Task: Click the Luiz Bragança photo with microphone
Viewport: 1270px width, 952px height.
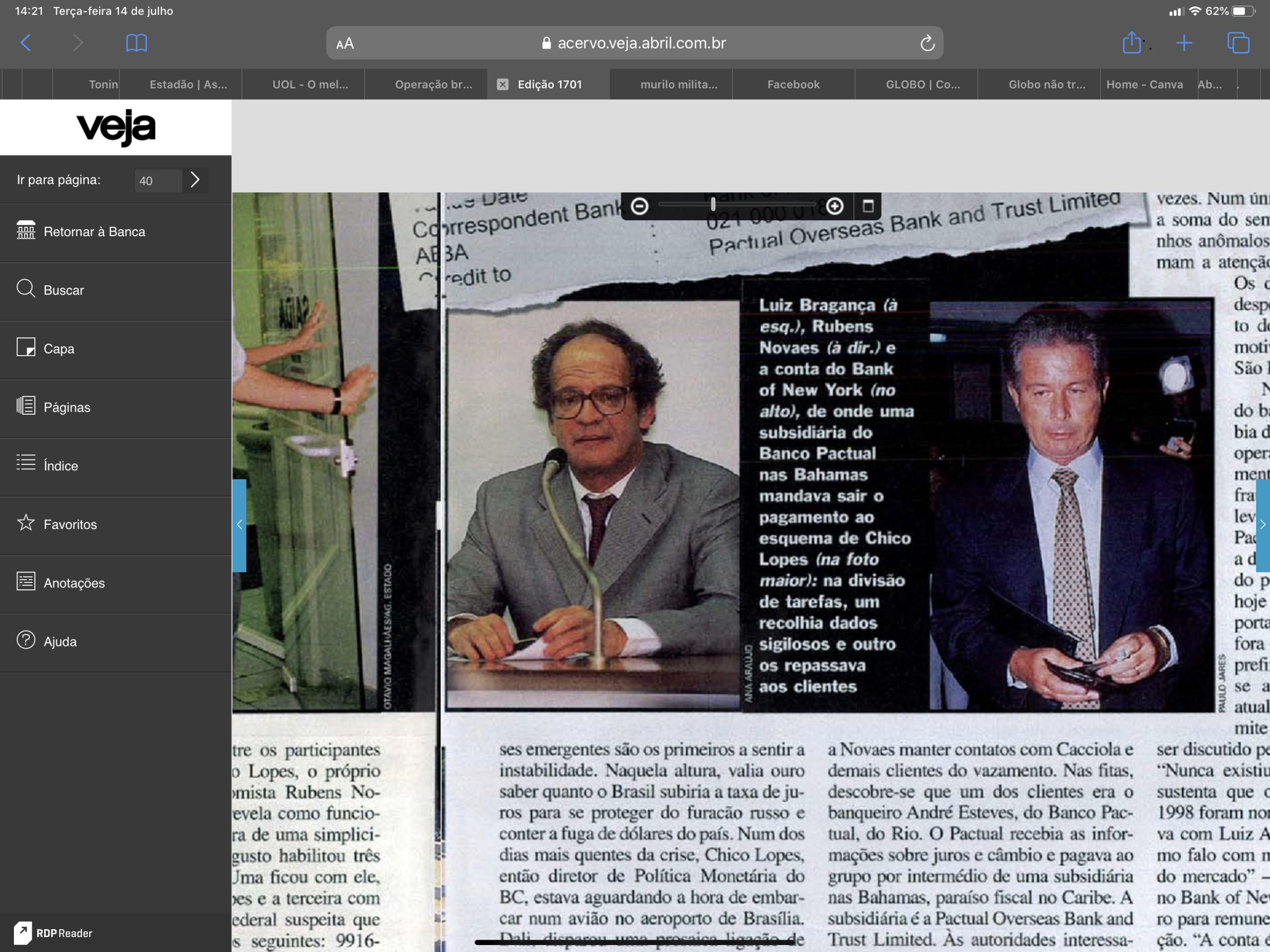Action: coord(593,506)
